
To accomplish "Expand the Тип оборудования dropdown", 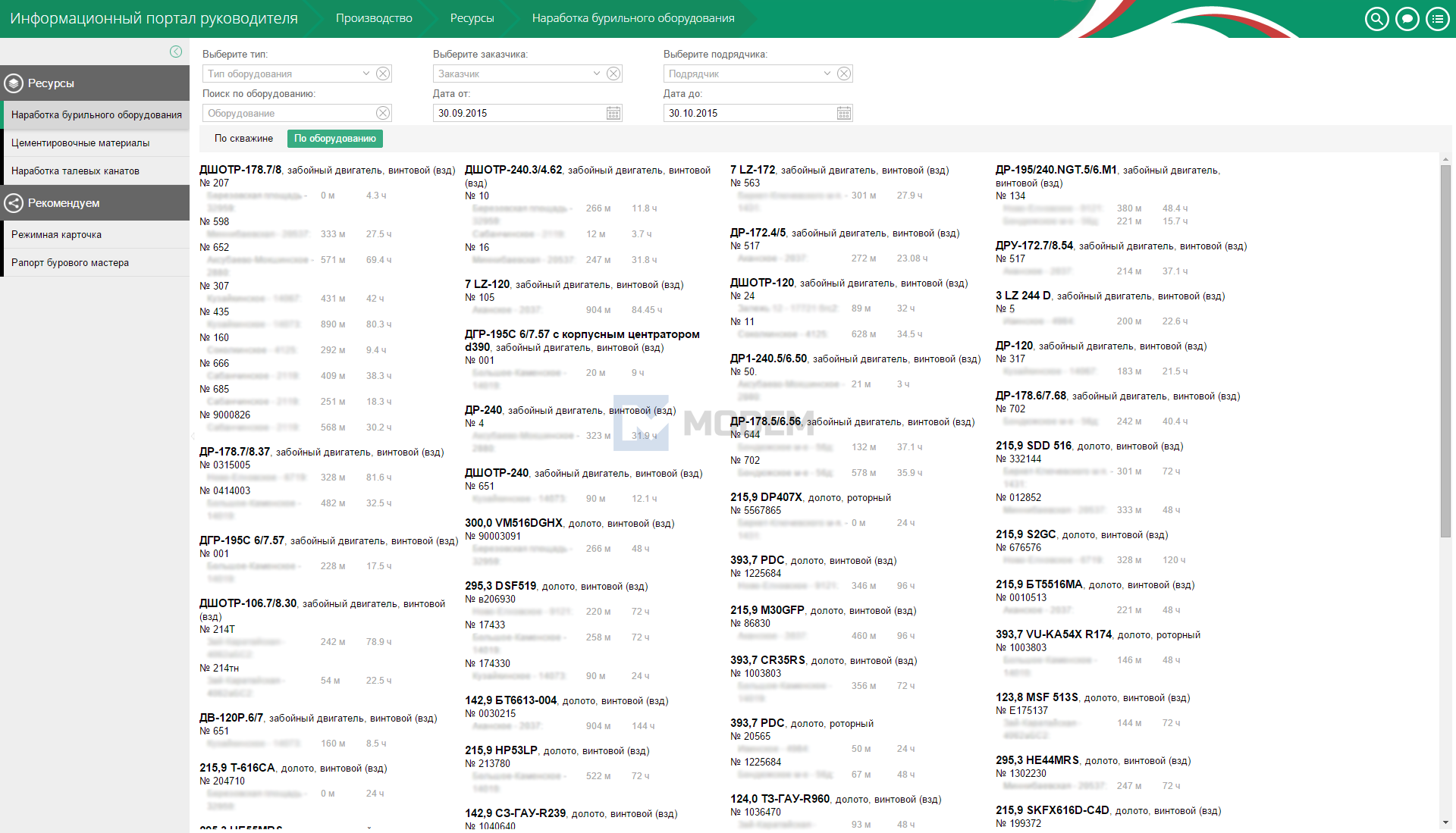I will 366,74.
